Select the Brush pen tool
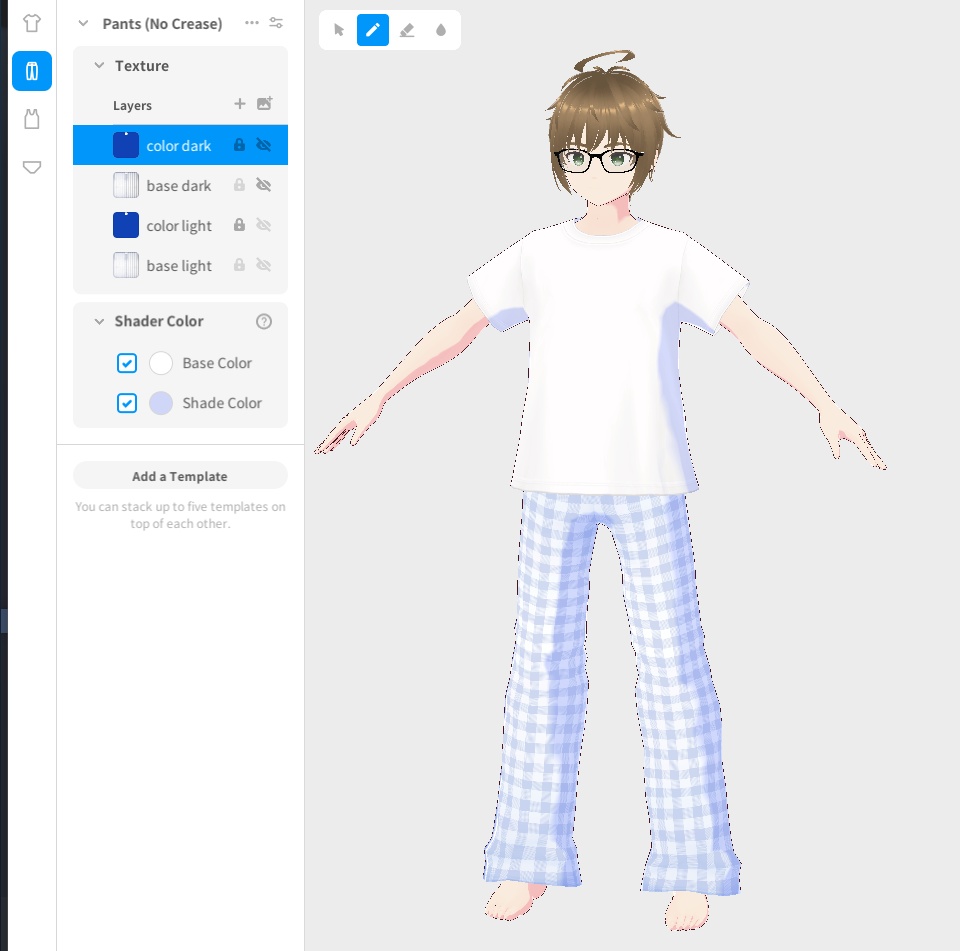Screen dimensions: 960x951 click(373, 30)
